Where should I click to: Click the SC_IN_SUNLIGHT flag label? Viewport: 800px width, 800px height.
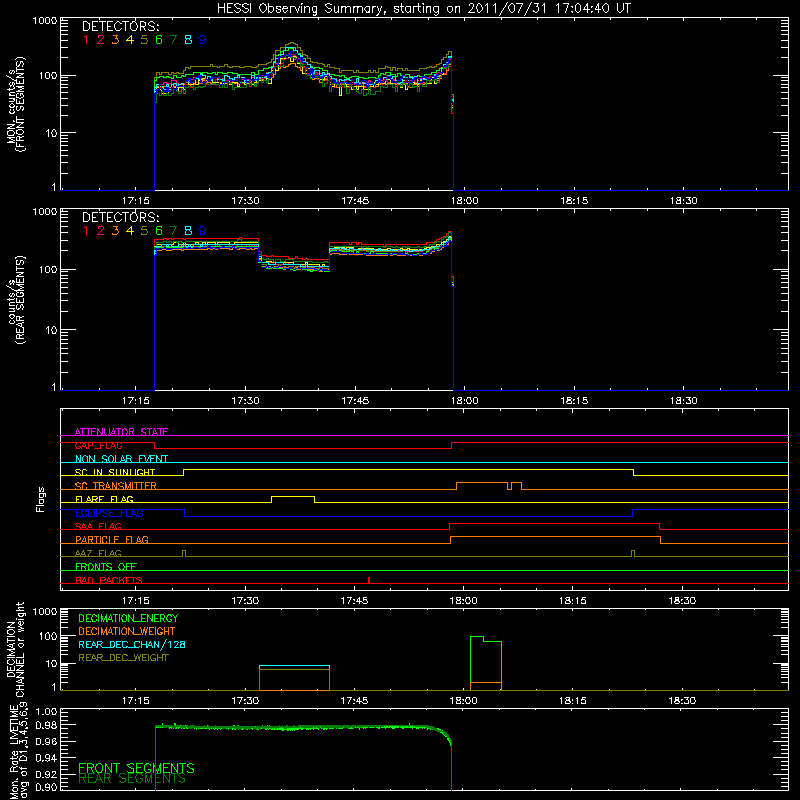pyautogui.click(x=115, y=472)
